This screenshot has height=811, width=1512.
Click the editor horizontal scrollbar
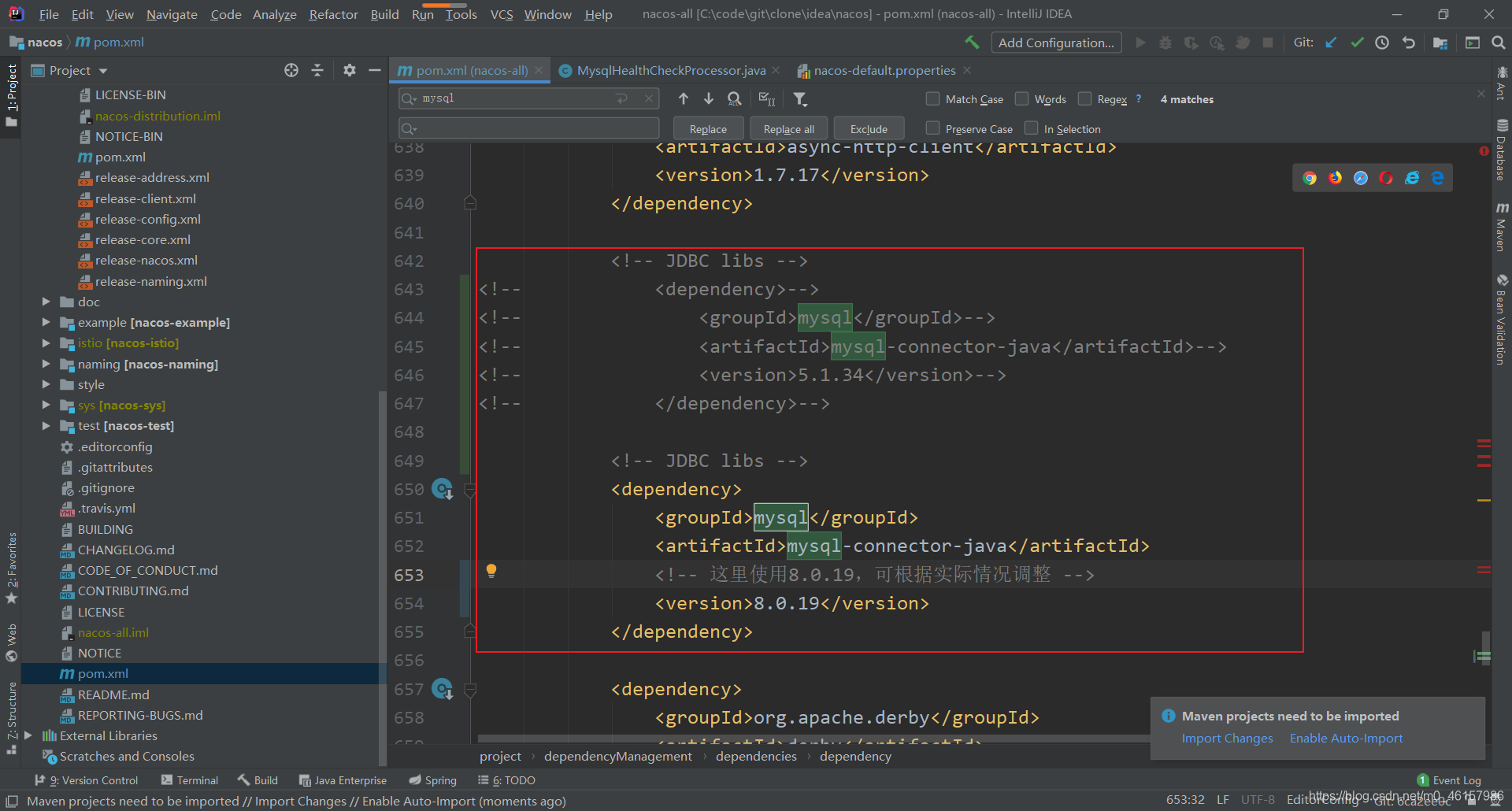pyautogui.click(x=813, y=739)
